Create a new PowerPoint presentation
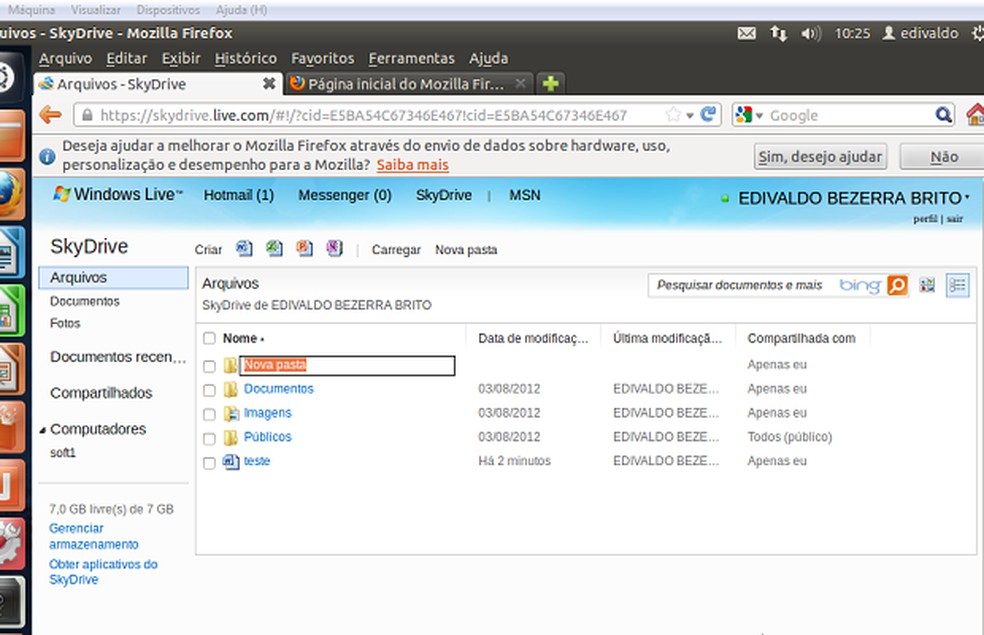Screen dimensions: 984x635 [x=304, y=248]
